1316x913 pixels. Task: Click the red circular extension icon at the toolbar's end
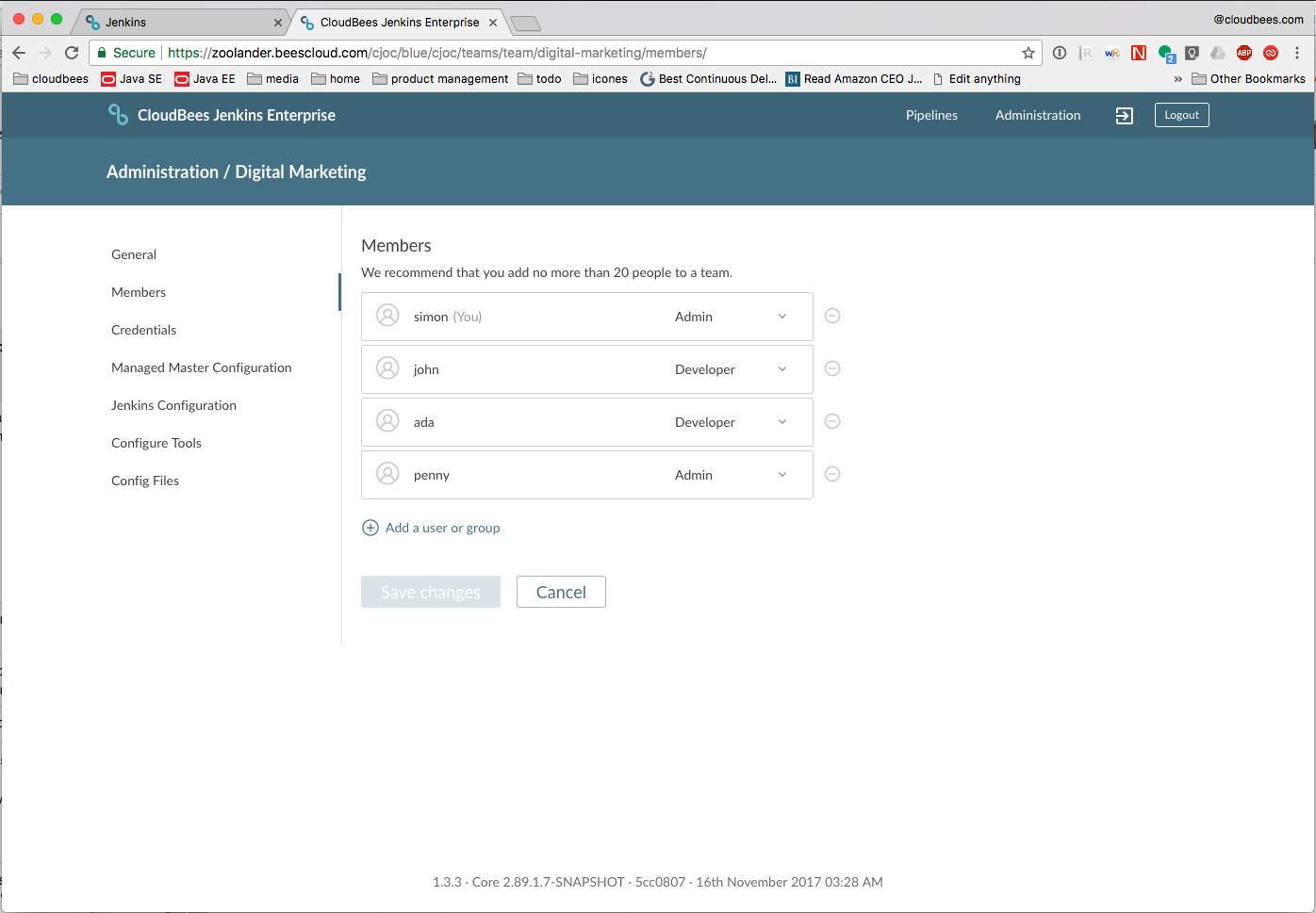(1271, 53)
